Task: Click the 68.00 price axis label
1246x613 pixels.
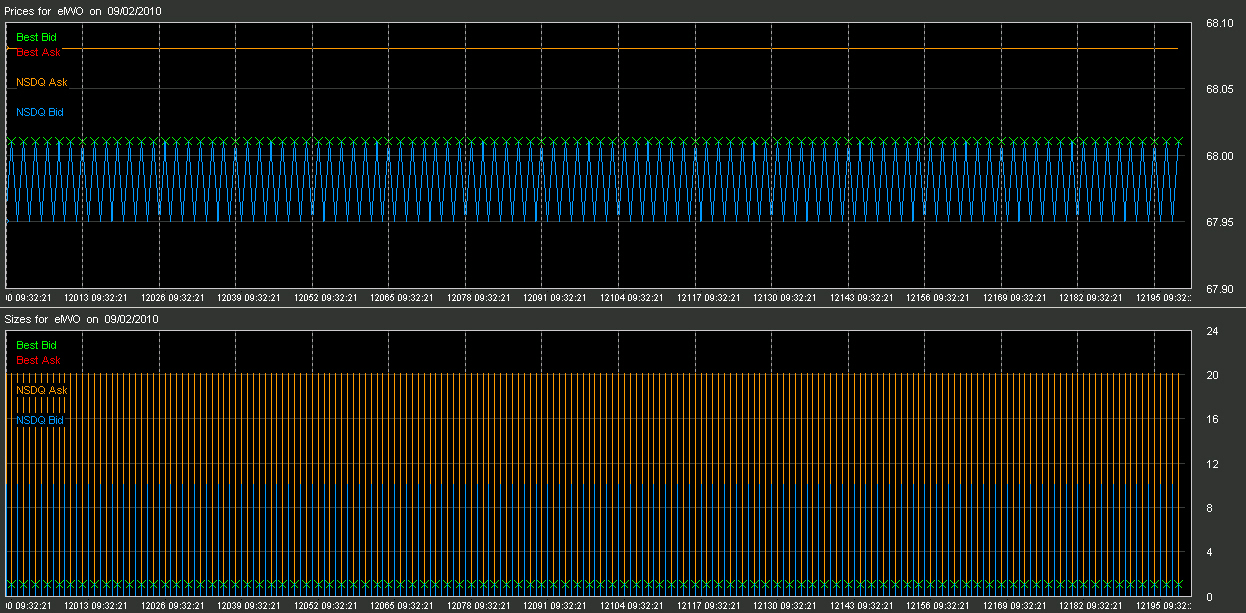Action: [x=1218, y=156]
